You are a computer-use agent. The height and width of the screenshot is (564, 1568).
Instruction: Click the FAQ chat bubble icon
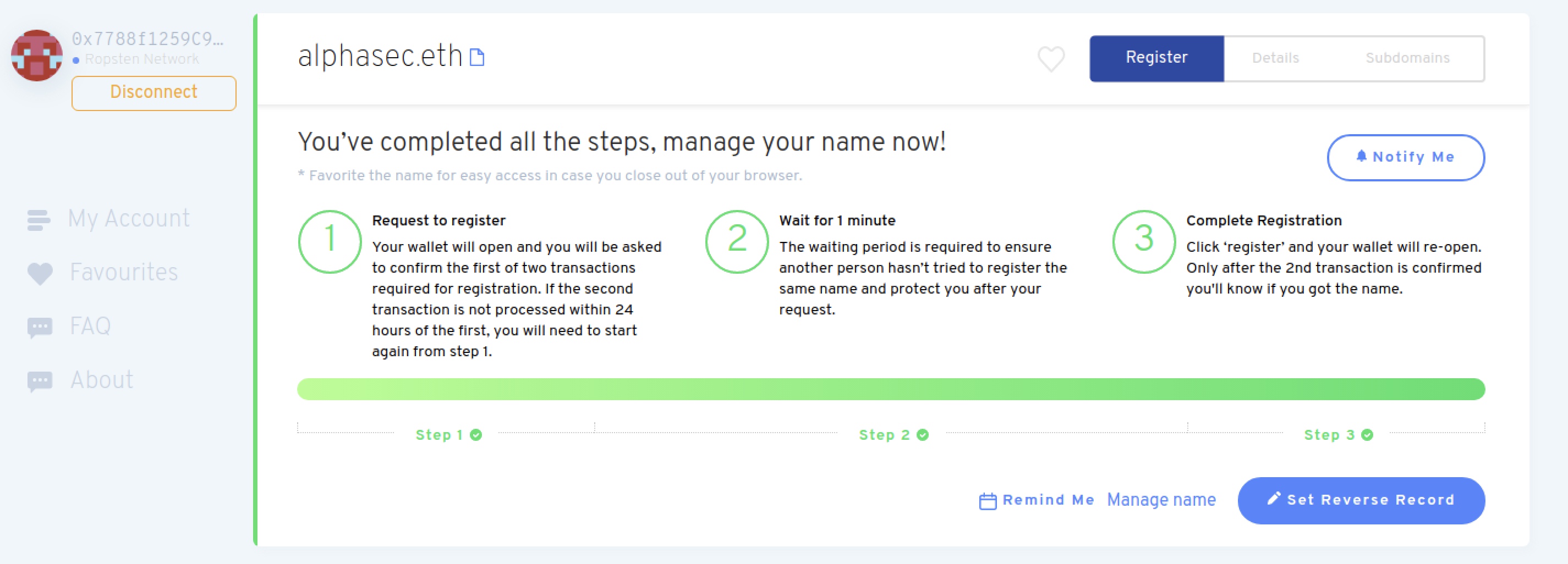pos(40,327)
